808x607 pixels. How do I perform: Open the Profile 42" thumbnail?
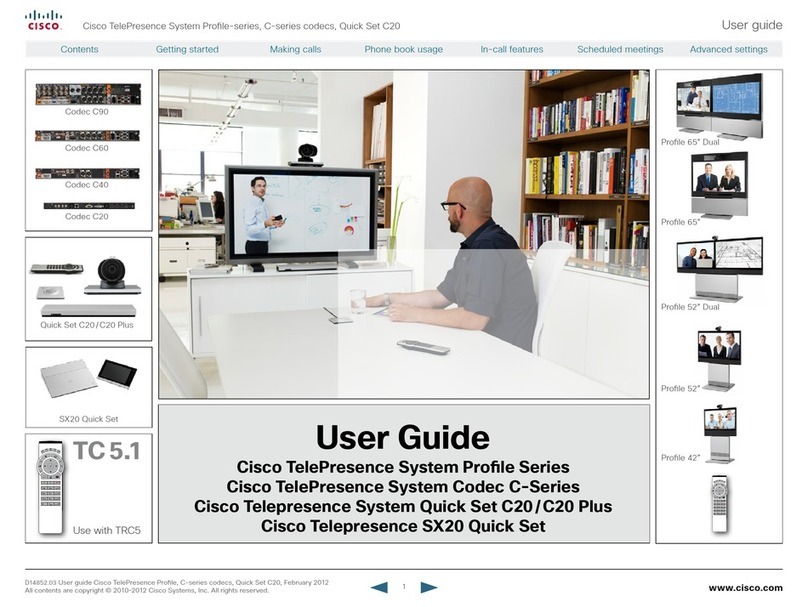(720, 434)
